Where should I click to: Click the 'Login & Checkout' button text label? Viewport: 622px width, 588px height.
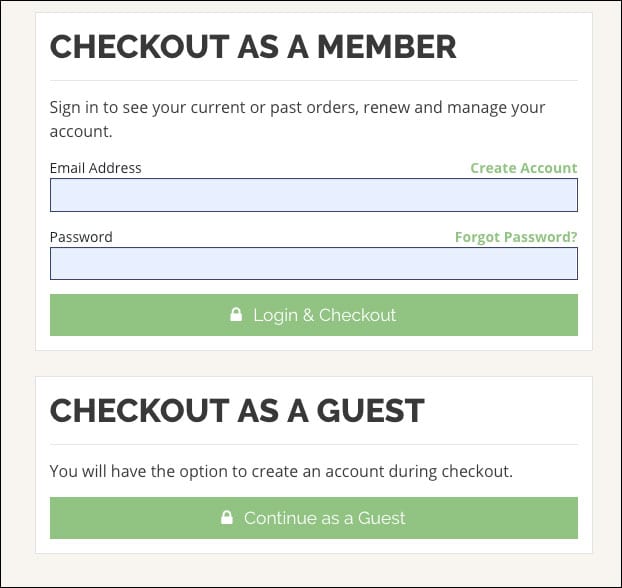coord(324,315)
